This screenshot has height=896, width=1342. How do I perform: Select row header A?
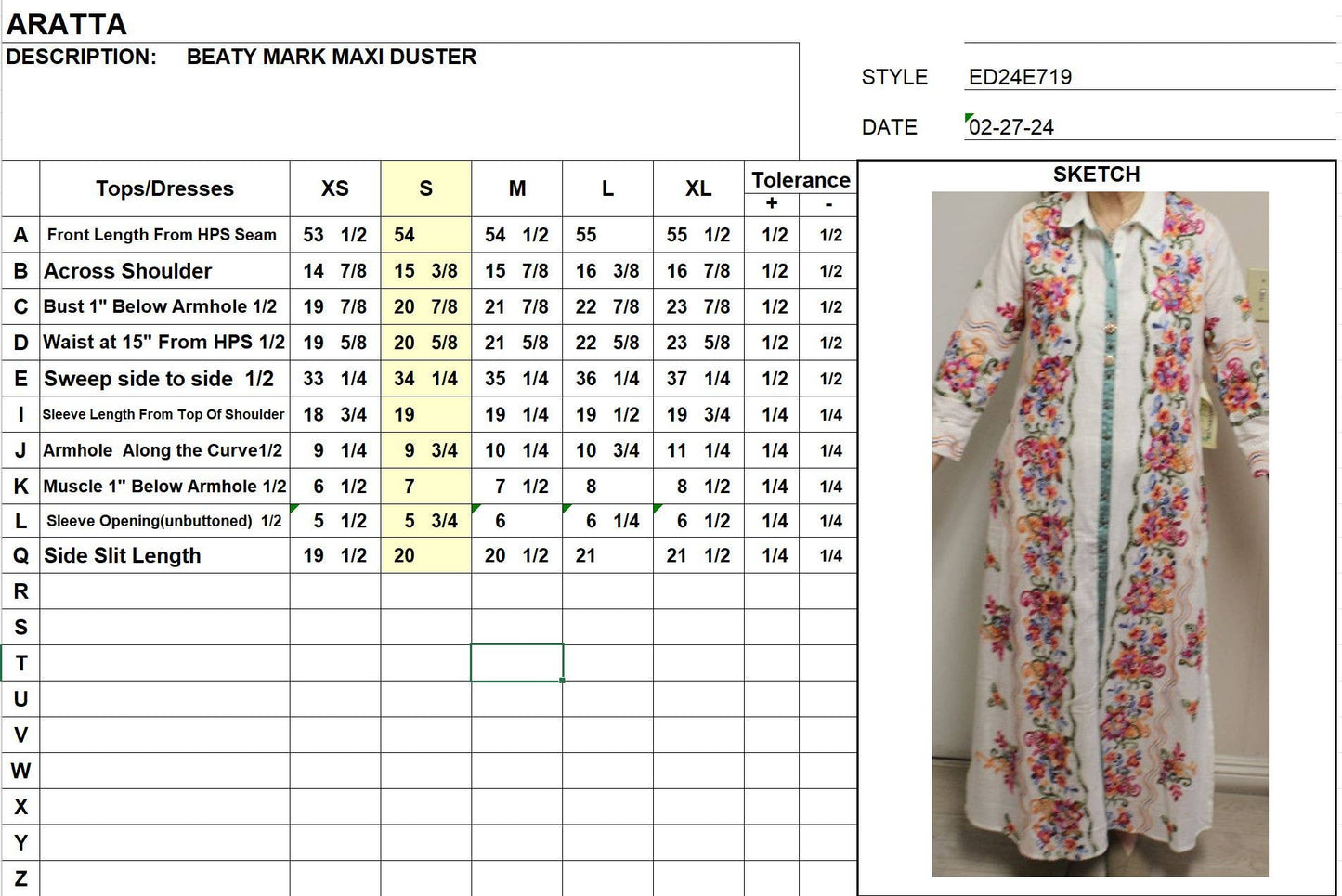(20, 235)
